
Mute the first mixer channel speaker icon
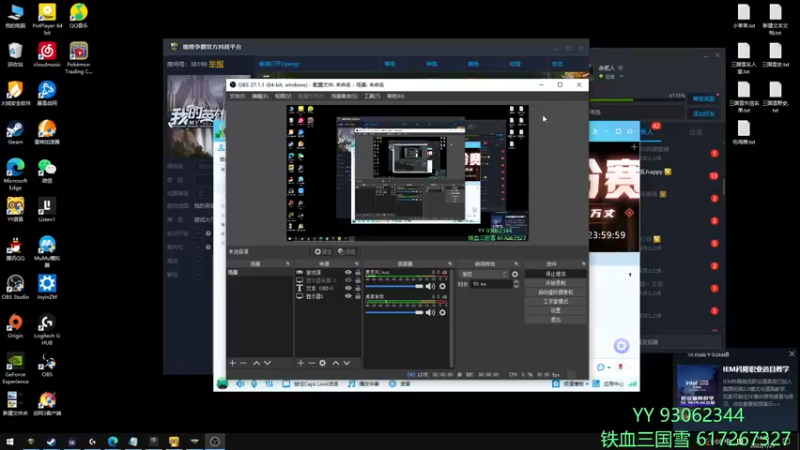tap(431, 286)
